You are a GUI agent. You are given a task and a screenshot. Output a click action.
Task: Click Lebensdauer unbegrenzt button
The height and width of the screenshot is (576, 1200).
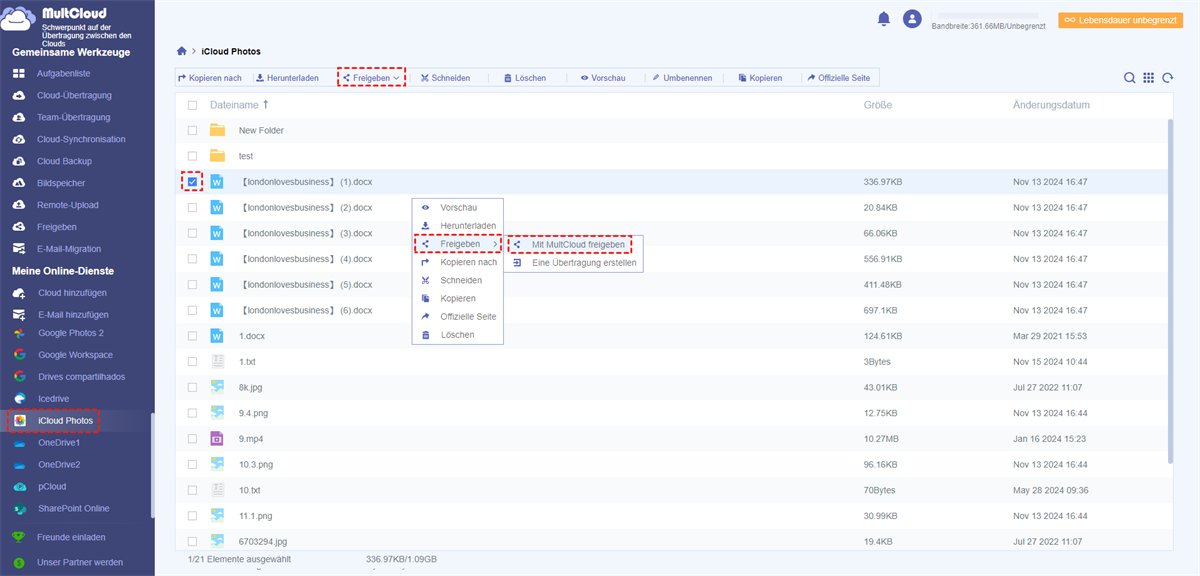[x=1120, y=19]
